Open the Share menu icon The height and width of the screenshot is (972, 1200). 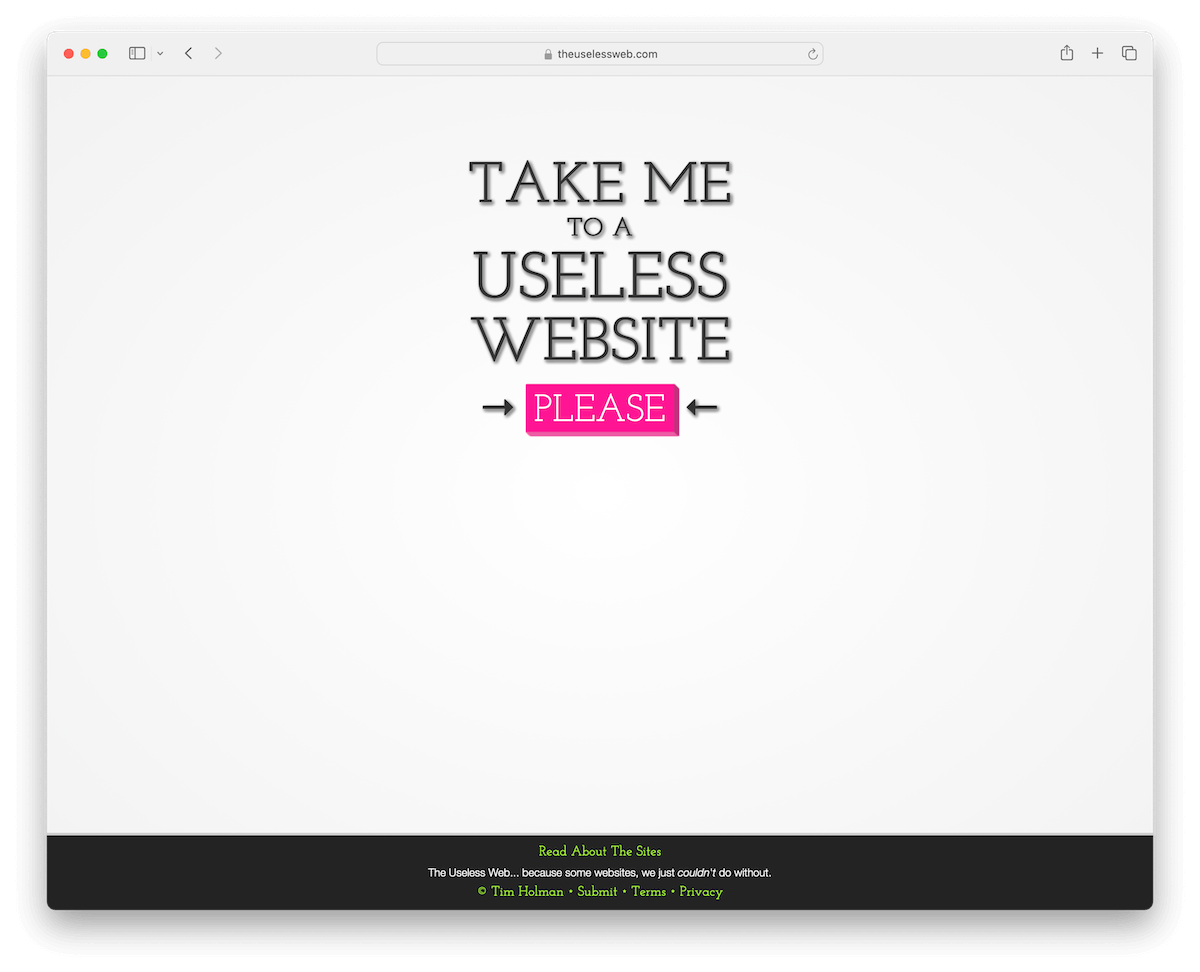(x=1067, y=53)
